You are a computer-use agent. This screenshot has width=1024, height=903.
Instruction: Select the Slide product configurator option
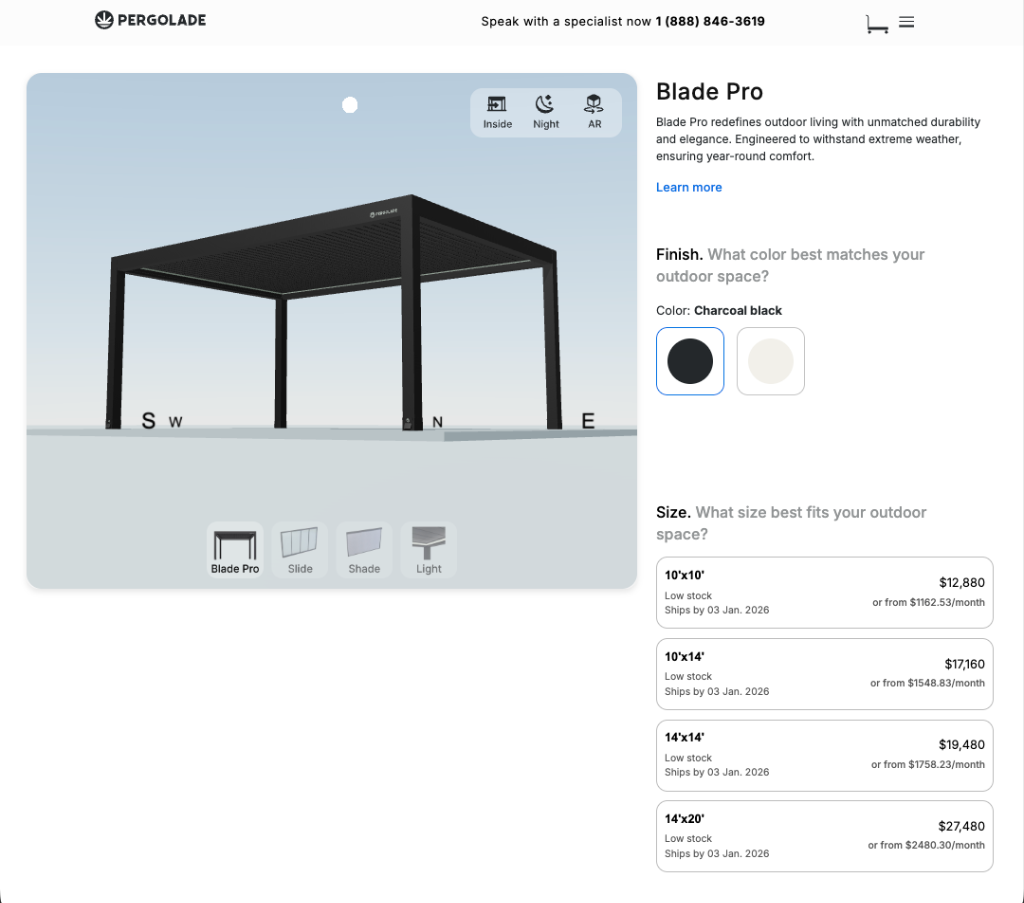pos(299,549)
